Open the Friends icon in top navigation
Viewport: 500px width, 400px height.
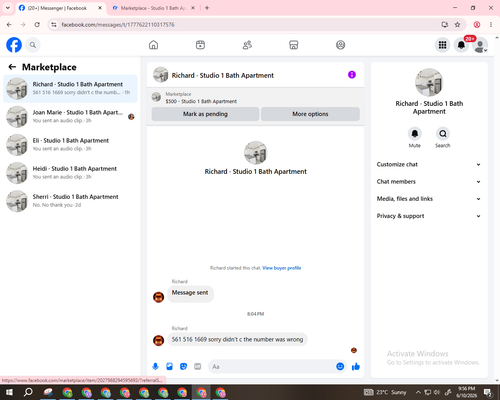(247, 45)
